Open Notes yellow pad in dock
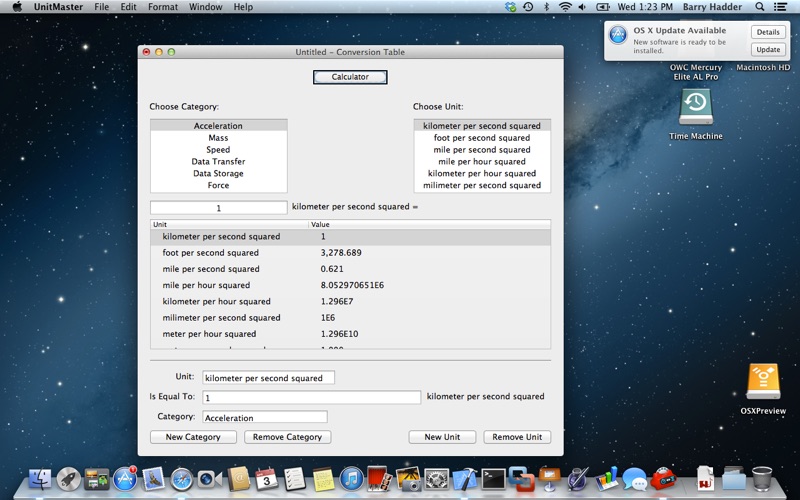The image size is (800, 500). click(323, 479)
